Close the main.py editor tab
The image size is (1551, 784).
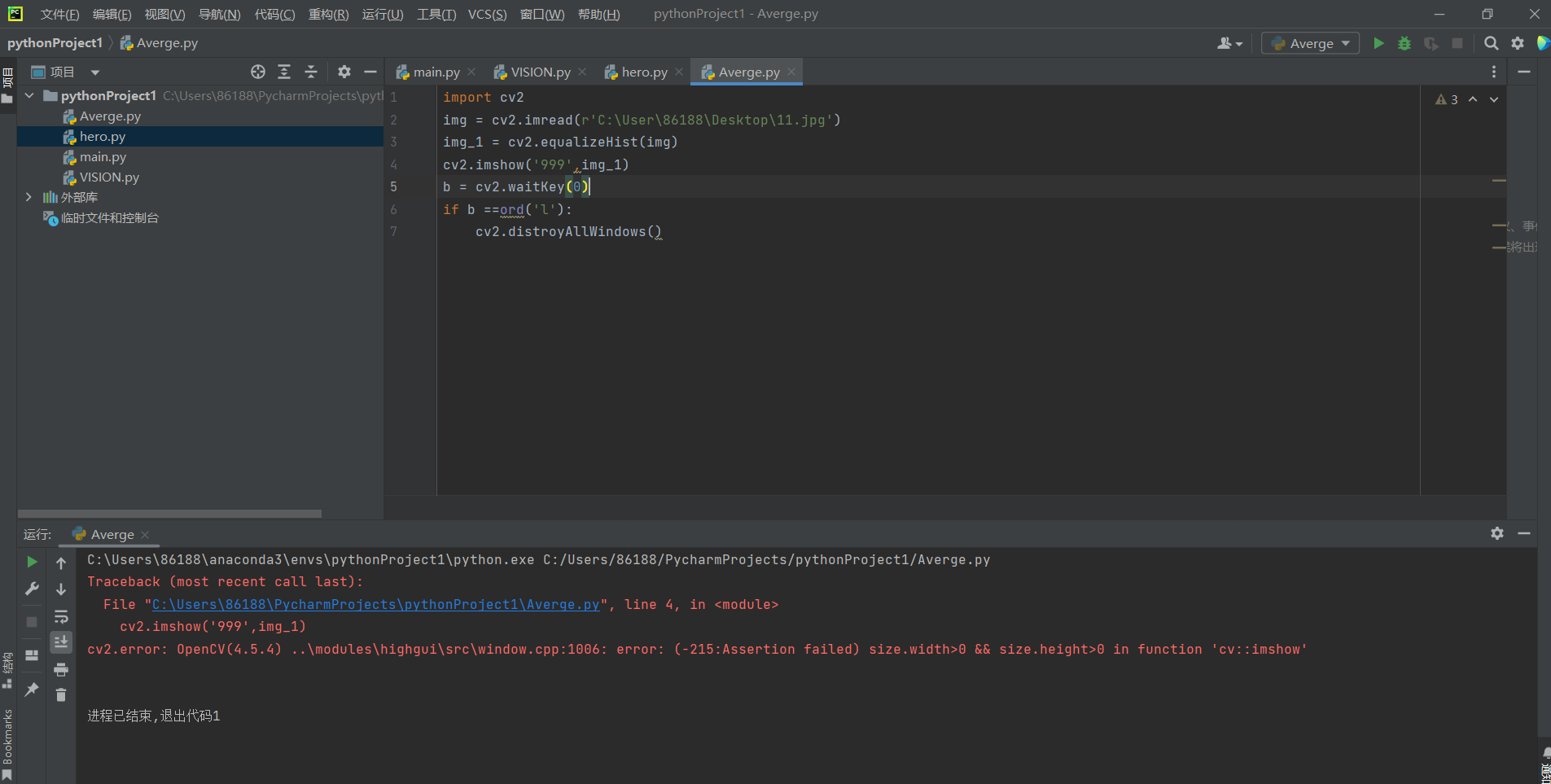click(x=471, y=72)
